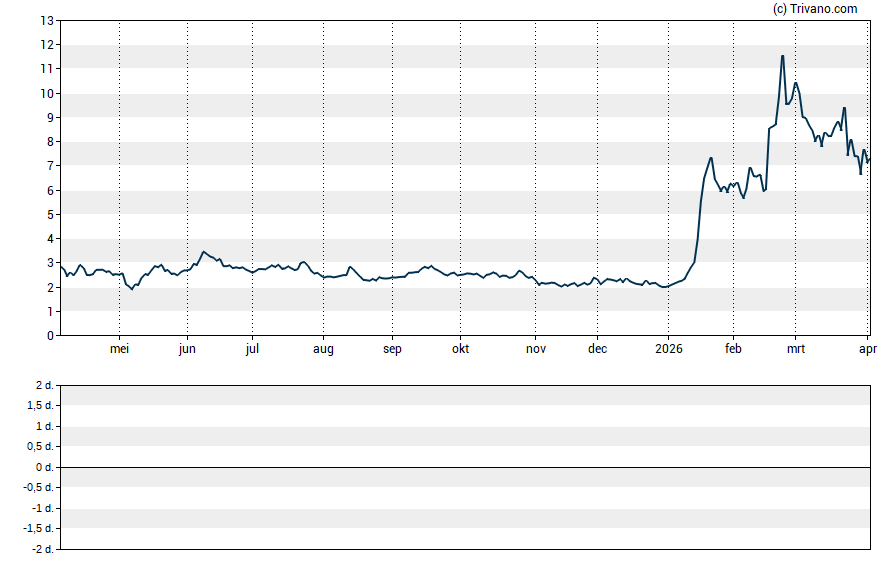Click the '-2 d.' label in lower chart
This screenshot has width=888, height=565.
click(42, 549)
